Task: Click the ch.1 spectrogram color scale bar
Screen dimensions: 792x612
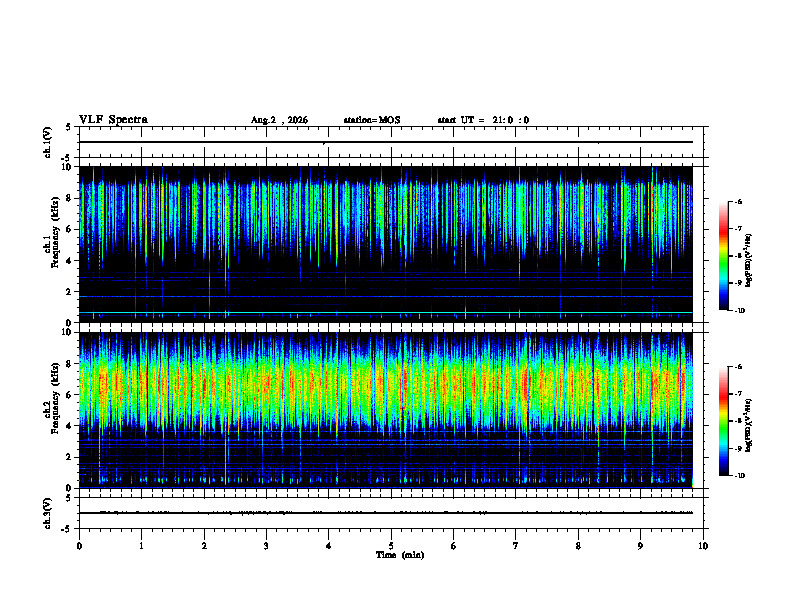Action: click(723, 256)
